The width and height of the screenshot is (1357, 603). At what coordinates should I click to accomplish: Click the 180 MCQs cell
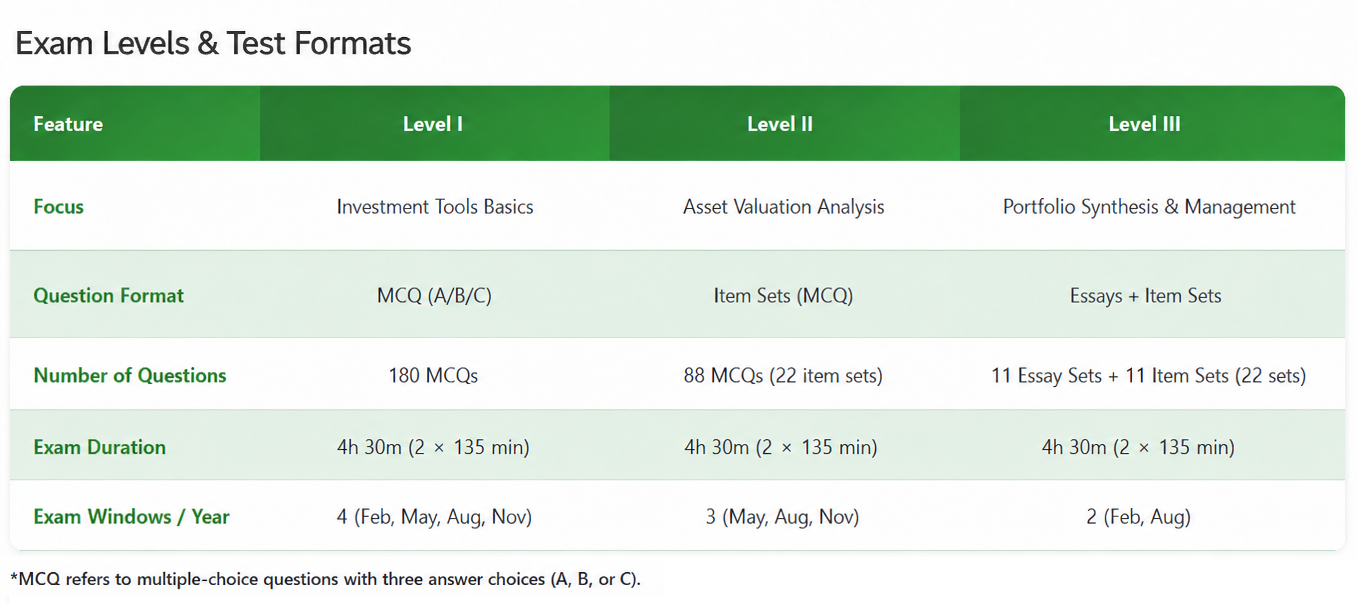(433, 376)
